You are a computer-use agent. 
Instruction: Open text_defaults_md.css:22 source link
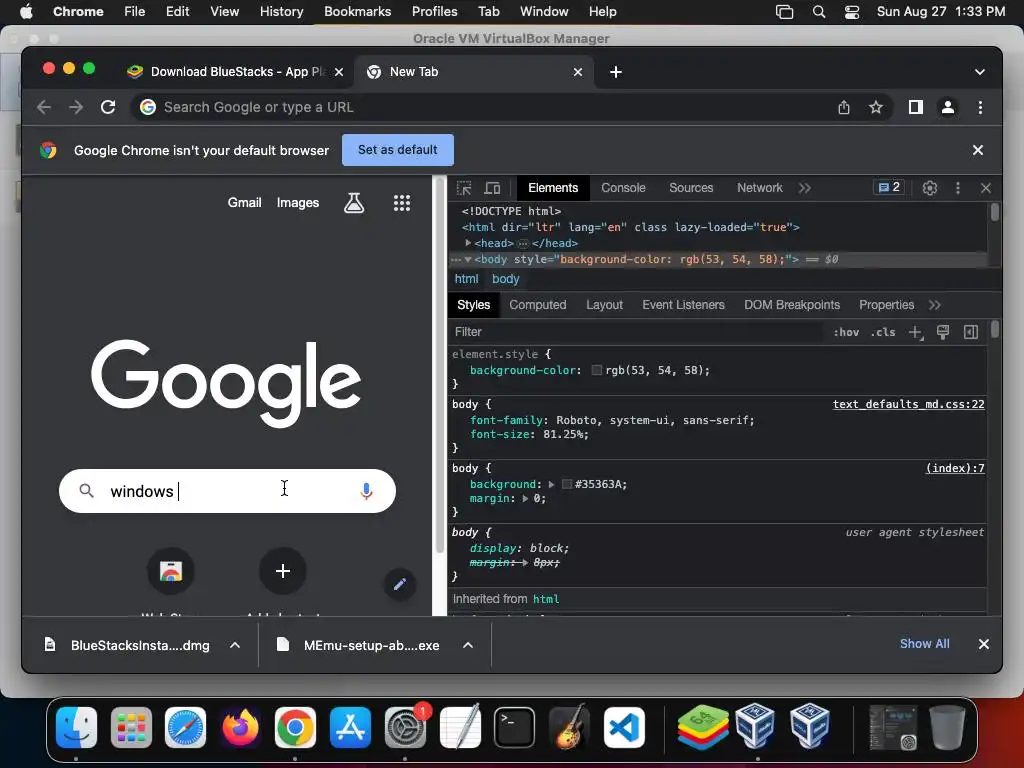(908, 404)
